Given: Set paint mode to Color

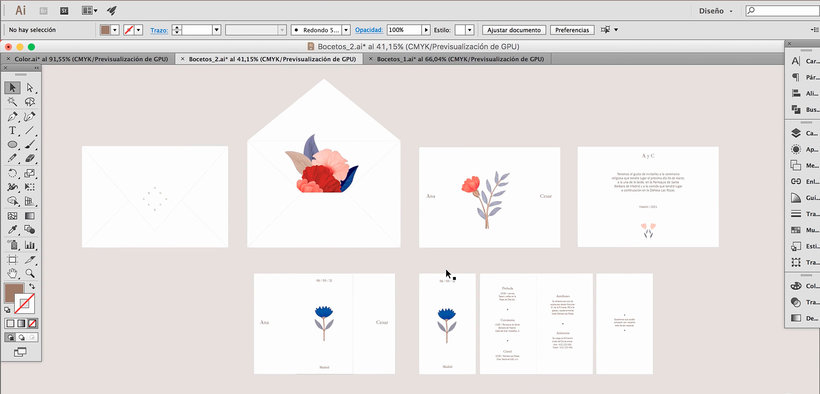Looking at the screenshot, I should point(10,323).
